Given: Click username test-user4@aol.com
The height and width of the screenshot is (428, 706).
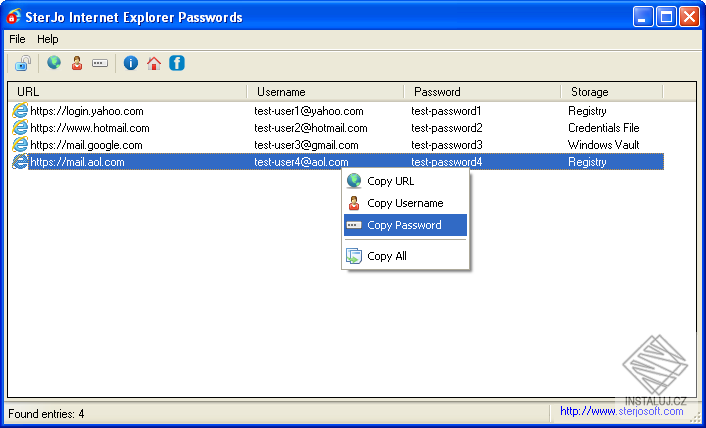Looking at the screenshot, I should pyautogui.click(x=301, y=162).
